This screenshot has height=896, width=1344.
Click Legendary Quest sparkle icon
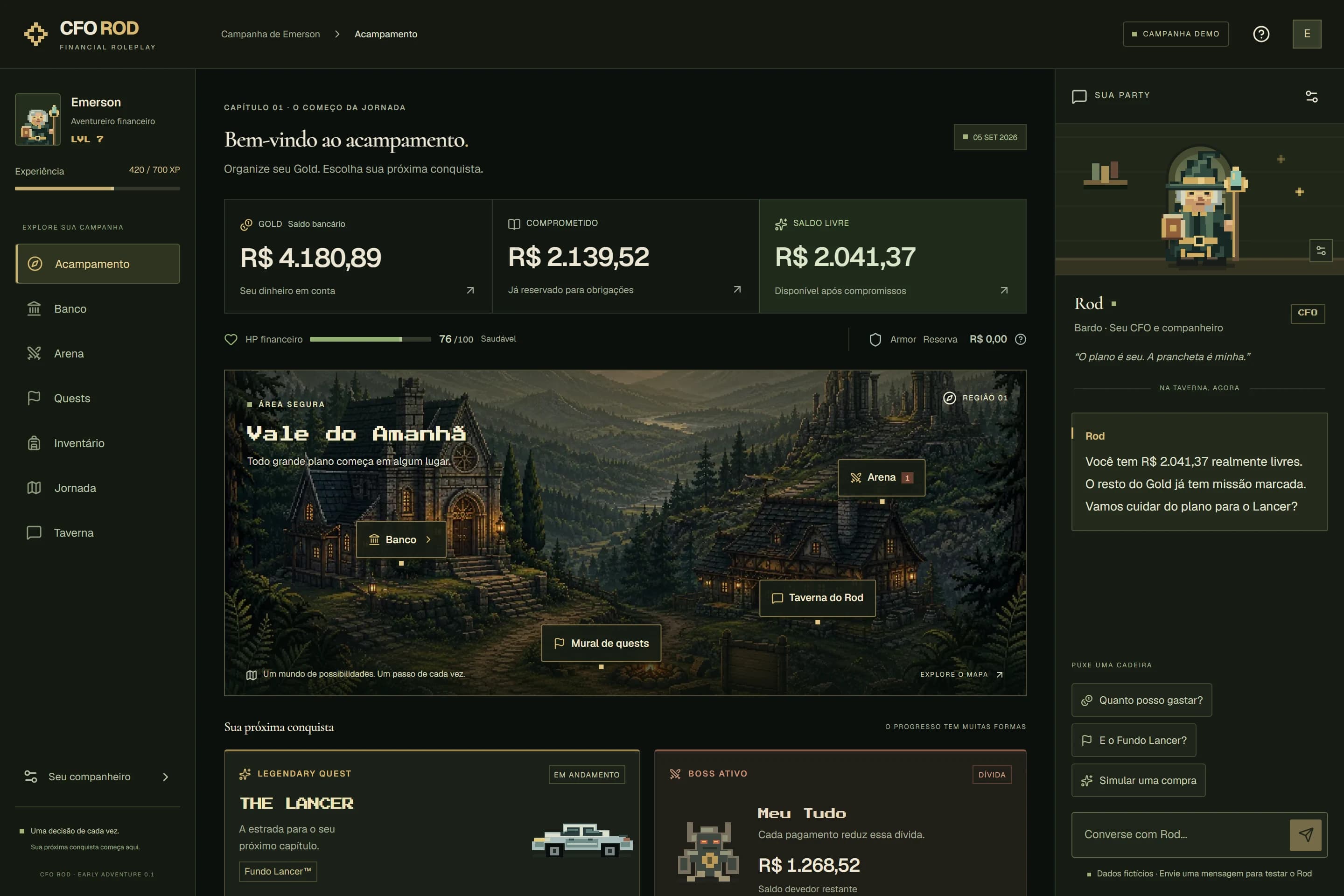point(245,774)
